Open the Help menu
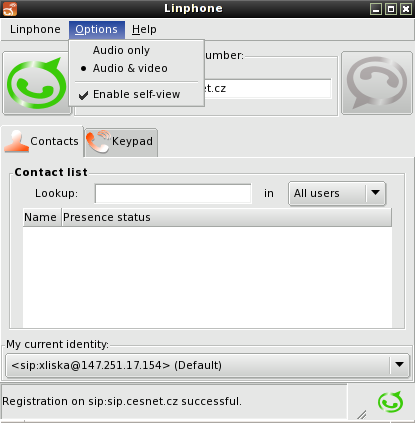 144,29
